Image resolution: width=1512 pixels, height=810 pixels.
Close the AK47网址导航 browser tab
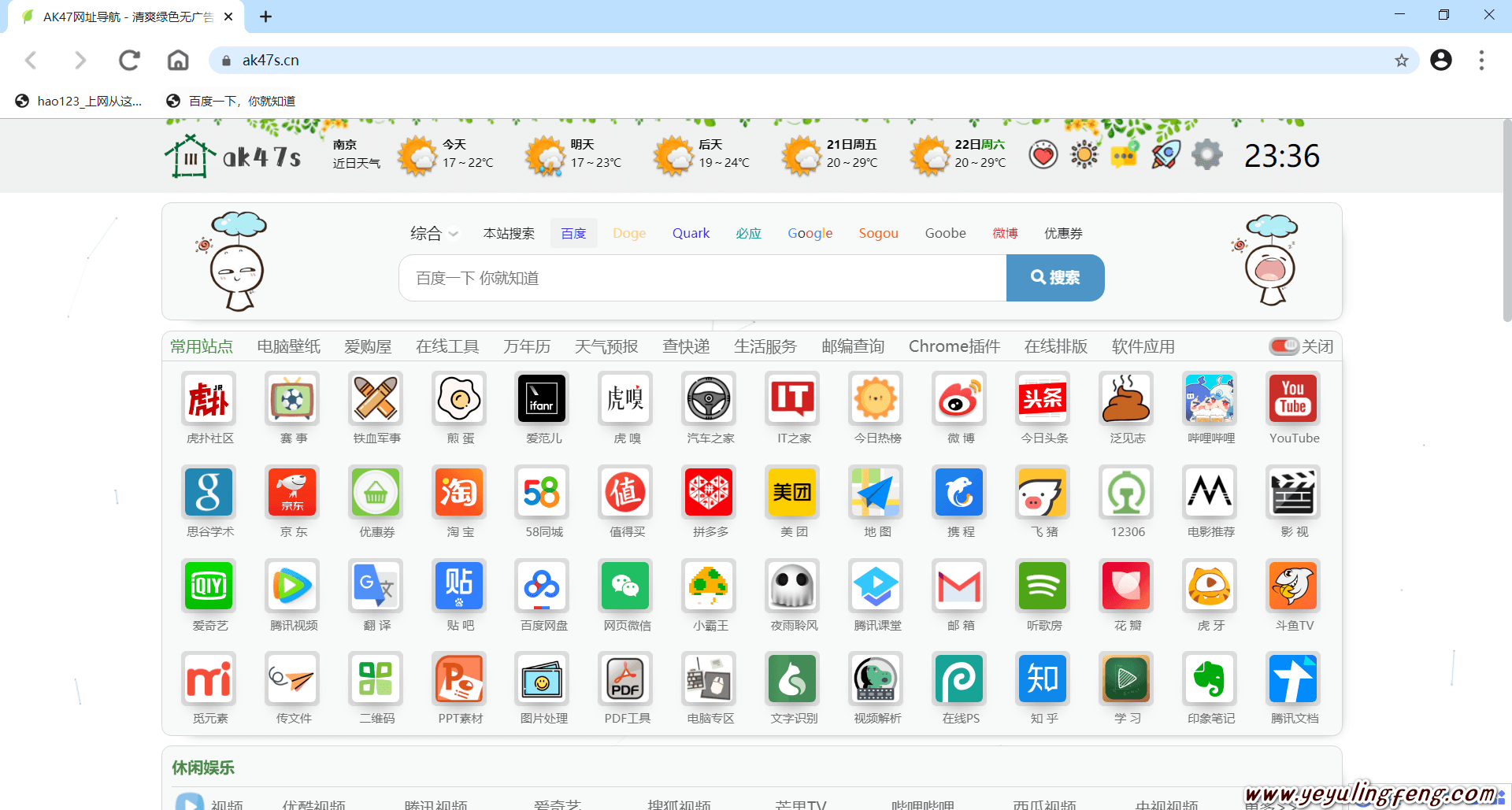228,17
